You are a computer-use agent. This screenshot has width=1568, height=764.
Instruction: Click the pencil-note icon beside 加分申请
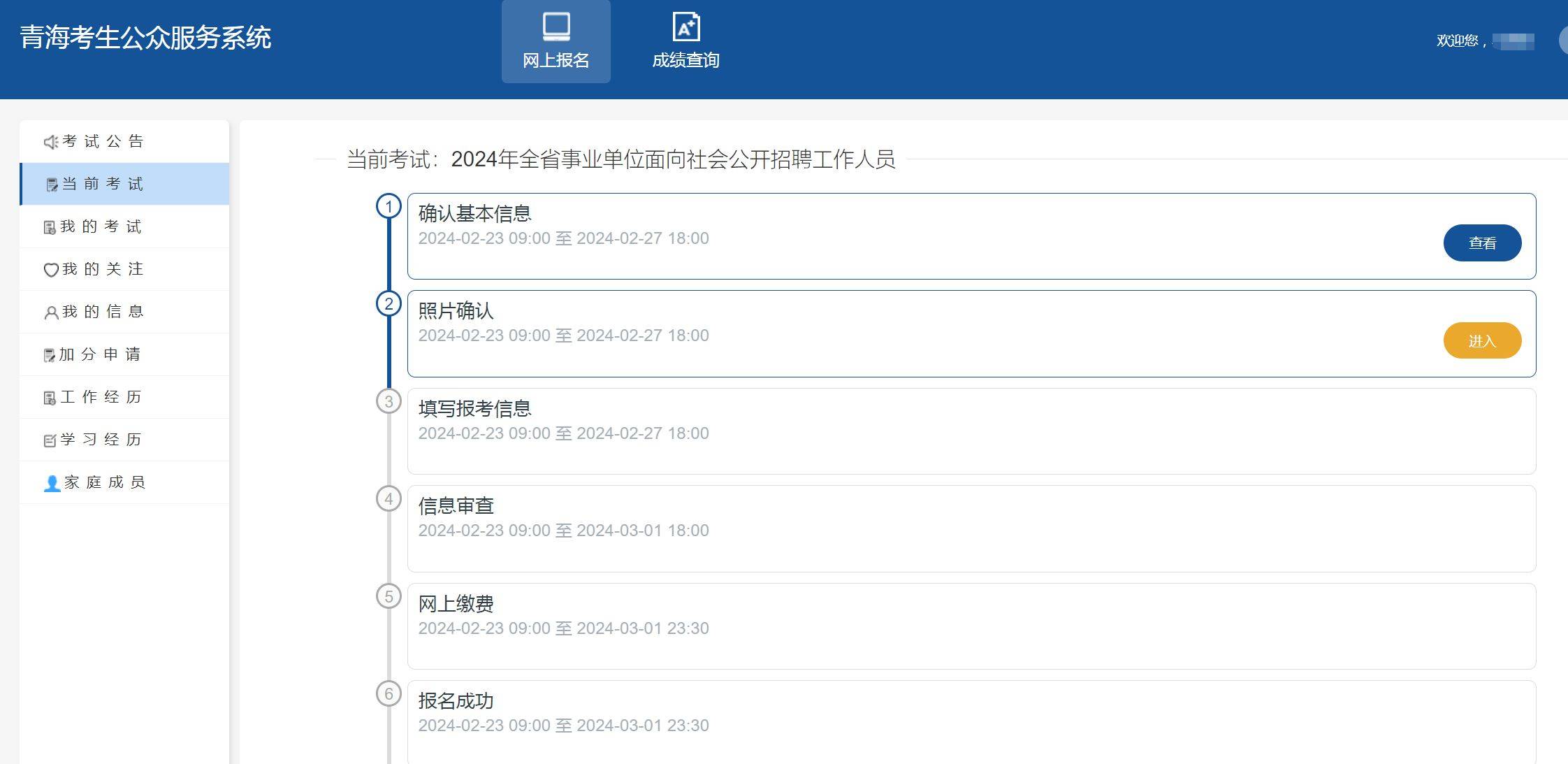click(50, 355)
